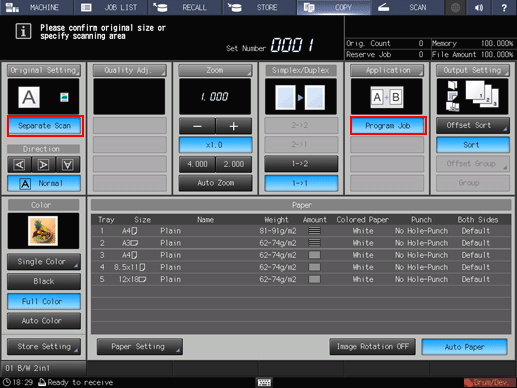Toggle Image Rotation OFF button

click(372, 347)
